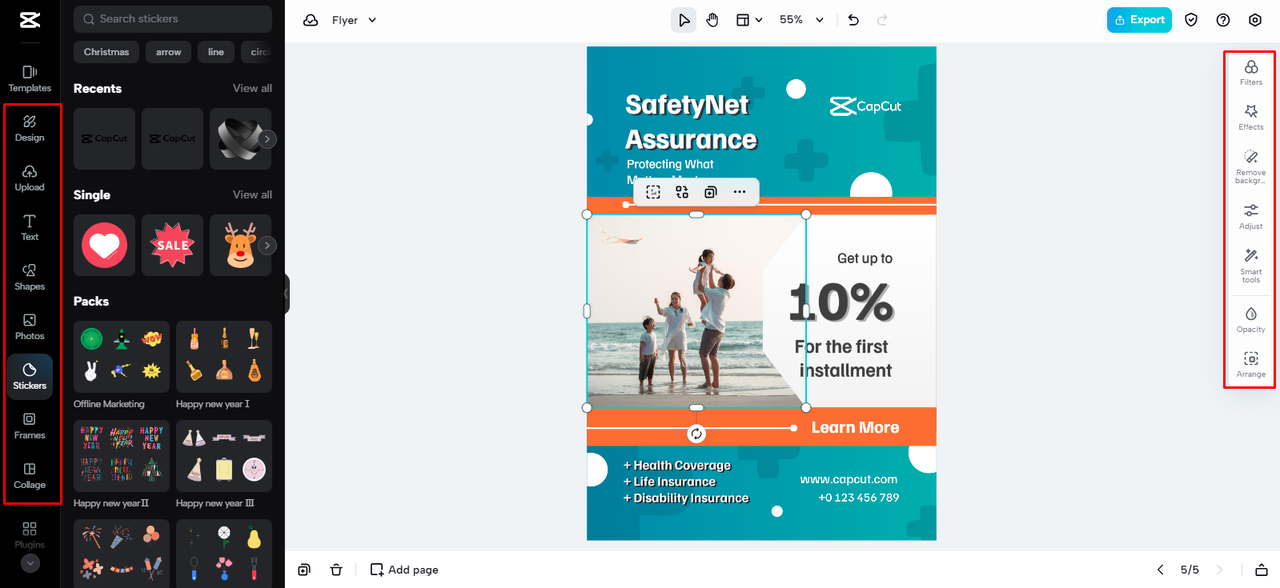
Task: Delete the page with trash icon
Action: click(x=336, y=569)
